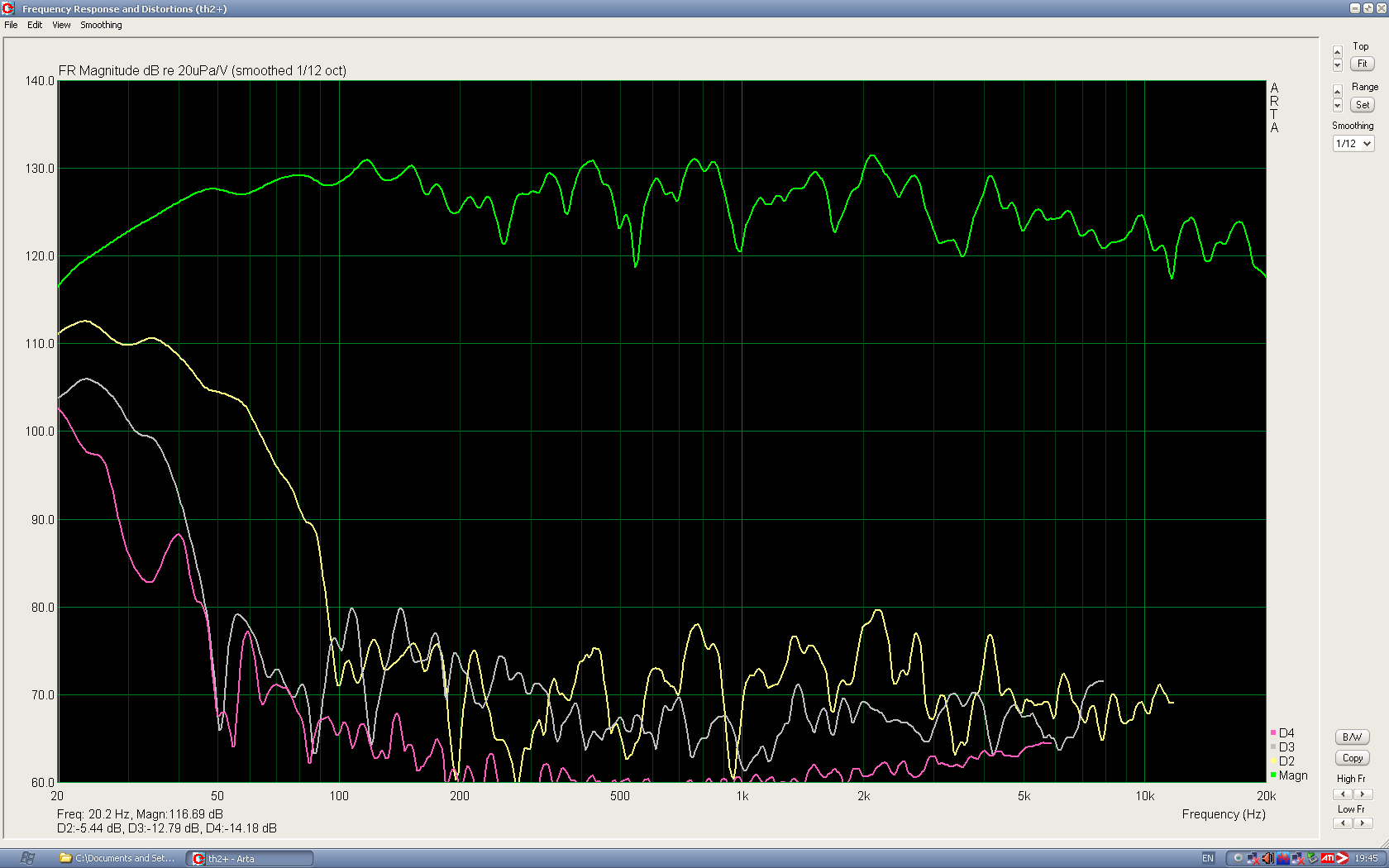The height and width of the screenshot is (868, 1389).
Task: Click the Smoothing label in side panel
Action: (x=1353, y=126)
